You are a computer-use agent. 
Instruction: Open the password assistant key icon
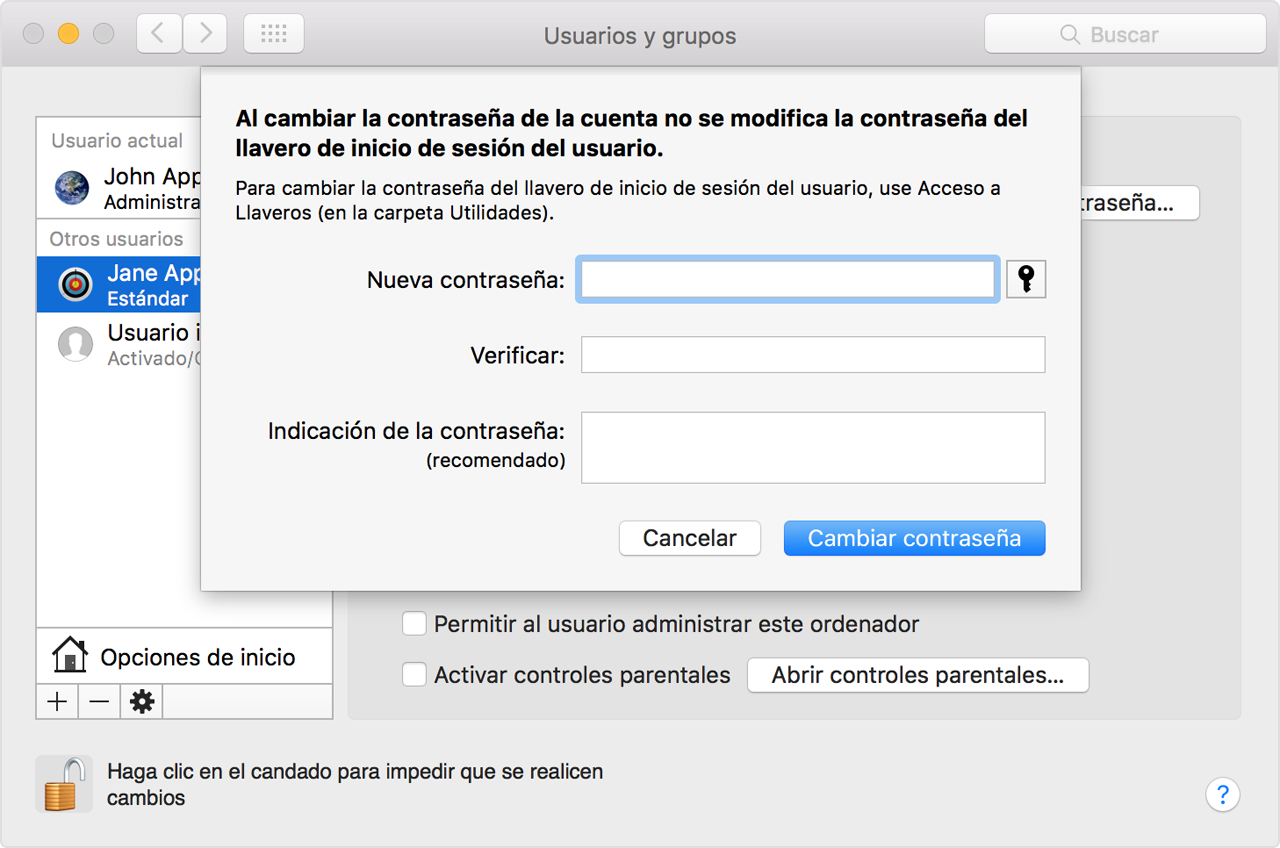tap(1026, 280)
